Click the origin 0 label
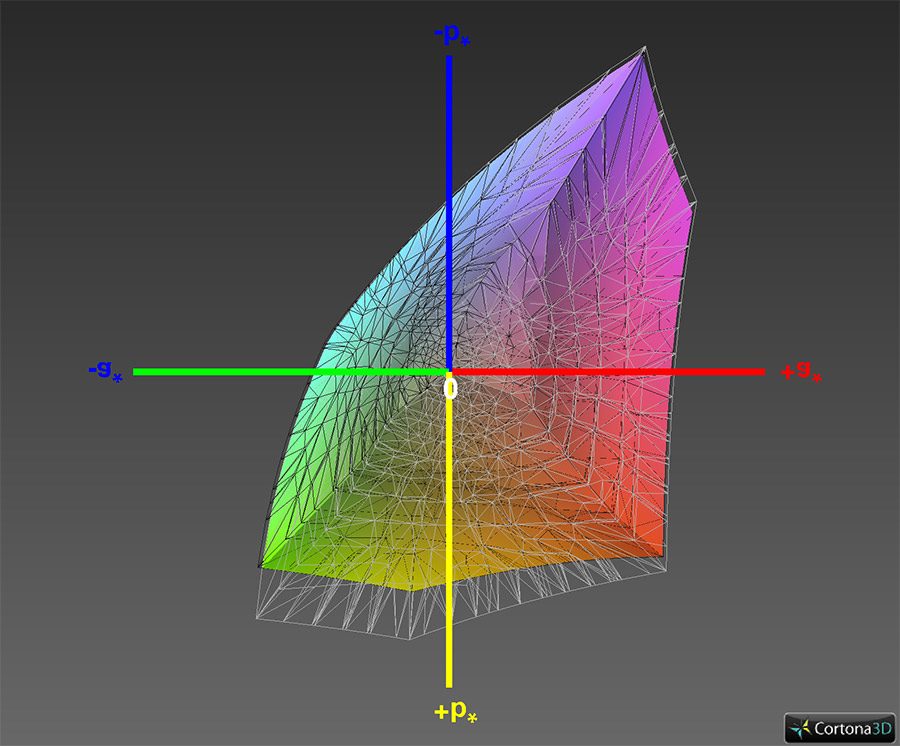 [451, 388]
